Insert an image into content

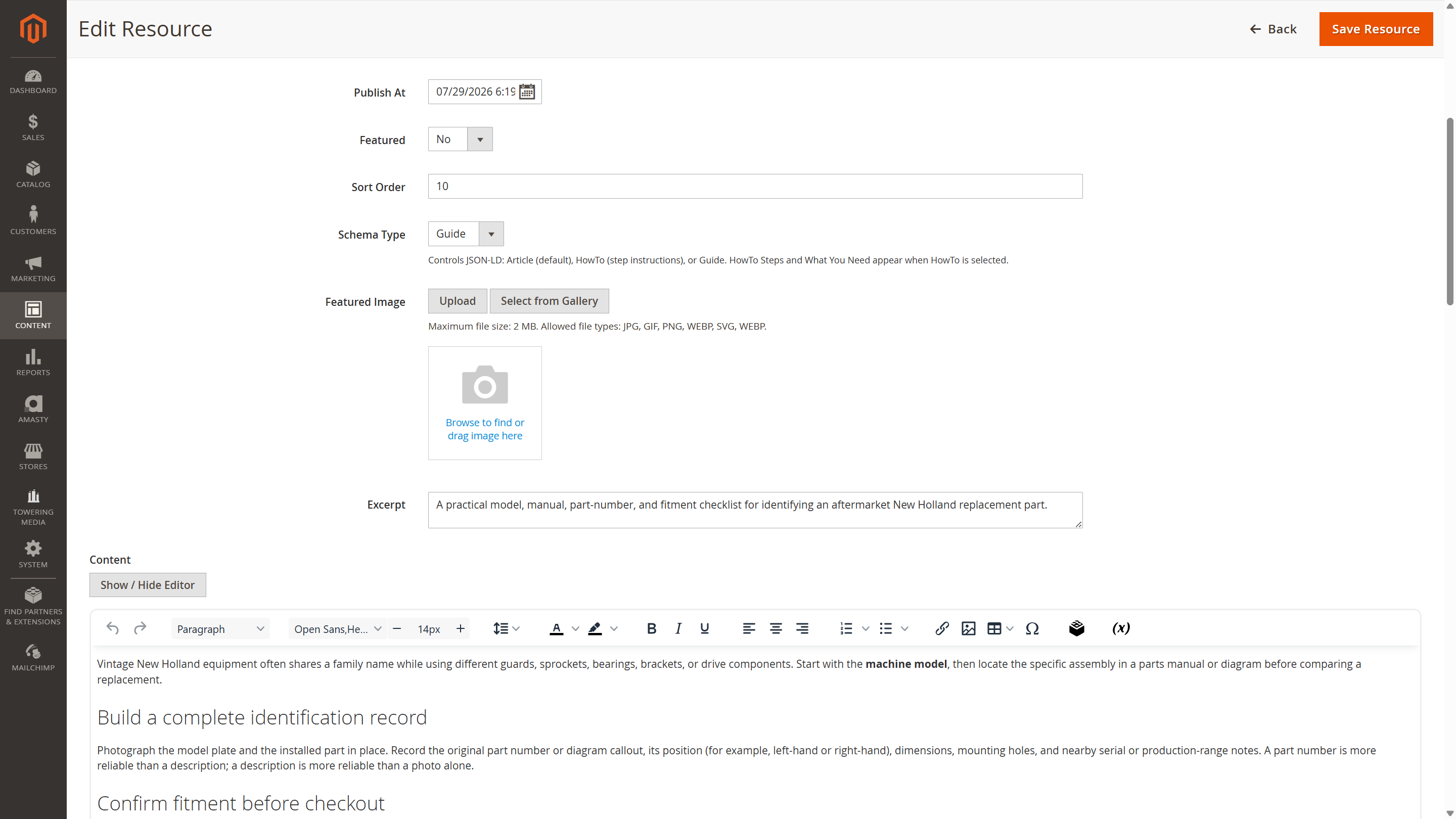968,628
